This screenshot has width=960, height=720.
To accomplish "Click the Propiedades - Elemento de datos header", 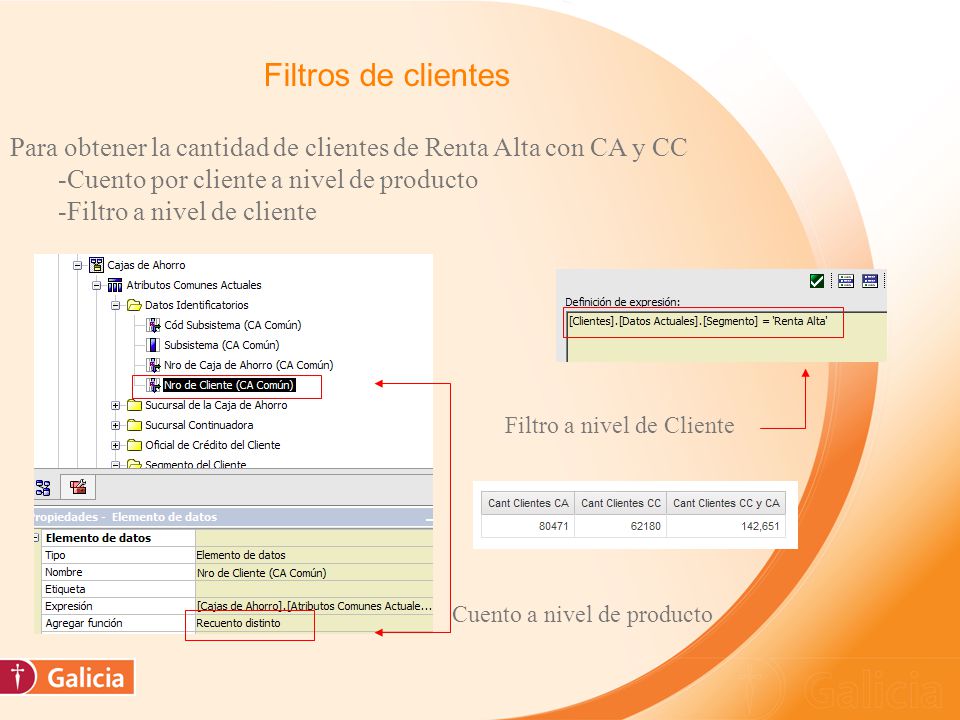I will 233,517.
